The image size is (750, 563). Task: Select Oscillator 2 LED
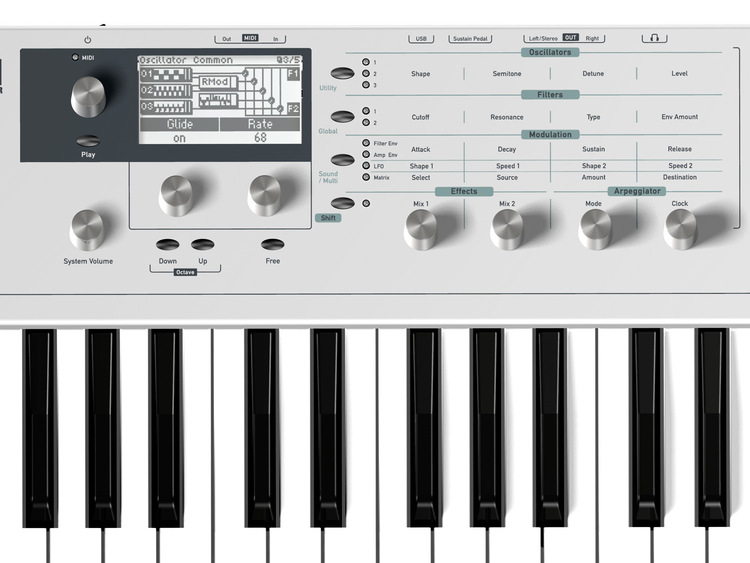coord(366,73)
